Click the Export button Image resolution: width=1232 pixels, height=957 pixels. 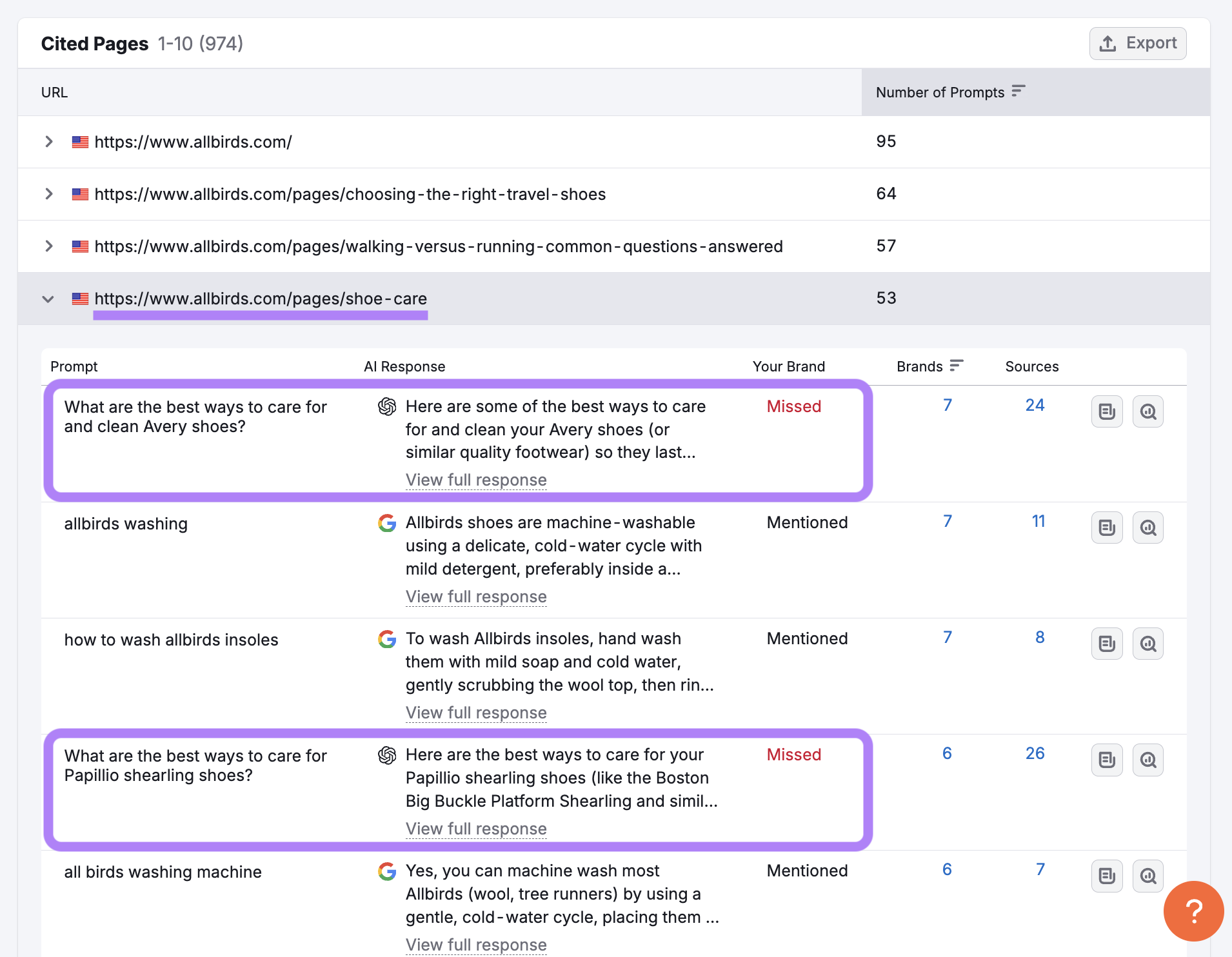click(x=1138, y=43)
